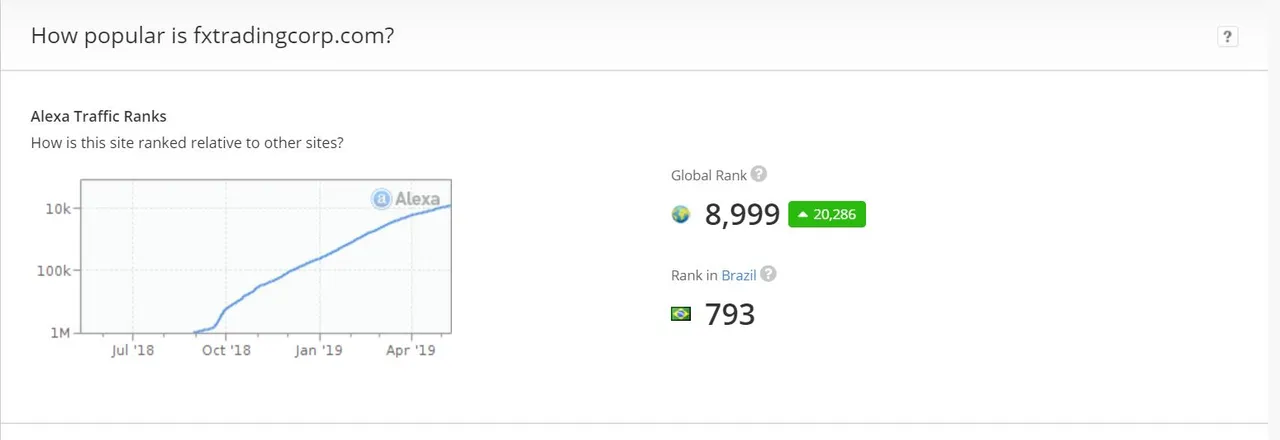Click the Brazil flag icon beside 793
The image size is (1280, 440).
point(681,314)
